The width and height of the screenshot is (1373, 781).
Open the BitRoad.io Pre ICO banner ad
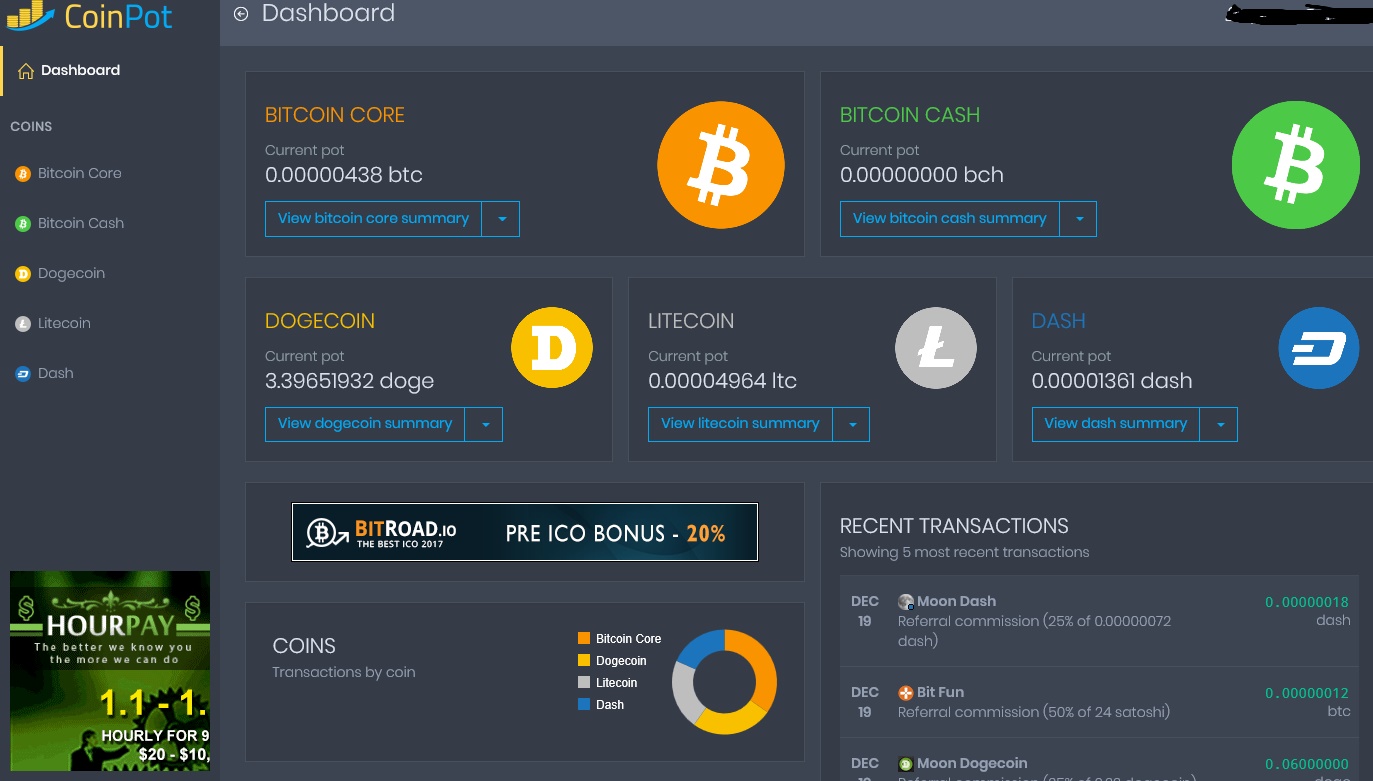tap(525, 532)
